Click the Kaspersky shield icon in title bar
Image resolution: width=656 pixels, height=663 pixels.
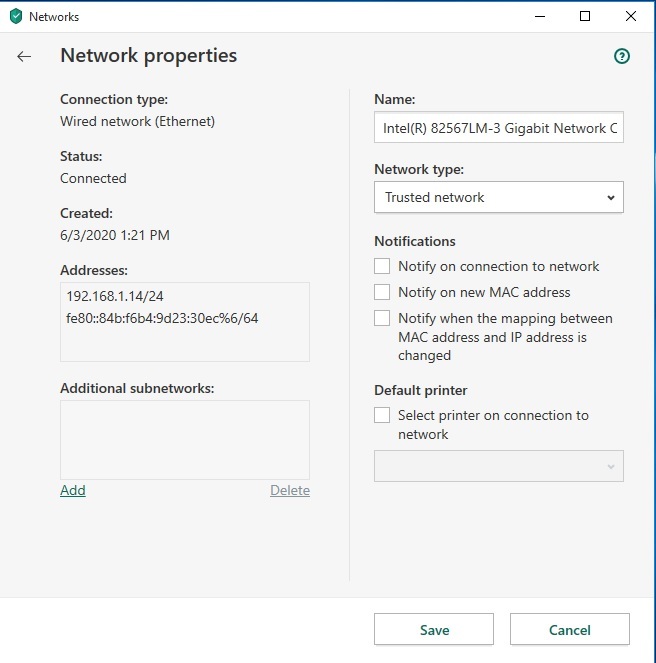(x=16, y=16)
